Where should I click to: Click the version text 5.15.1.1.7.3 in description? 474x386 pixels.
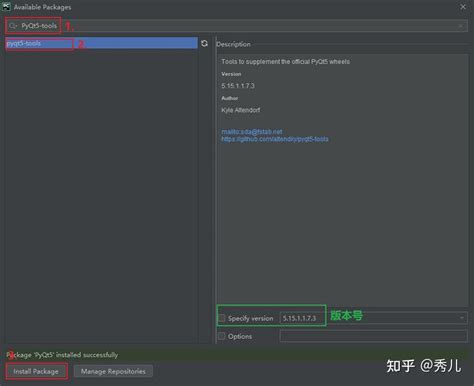click(x=238, y=86)
